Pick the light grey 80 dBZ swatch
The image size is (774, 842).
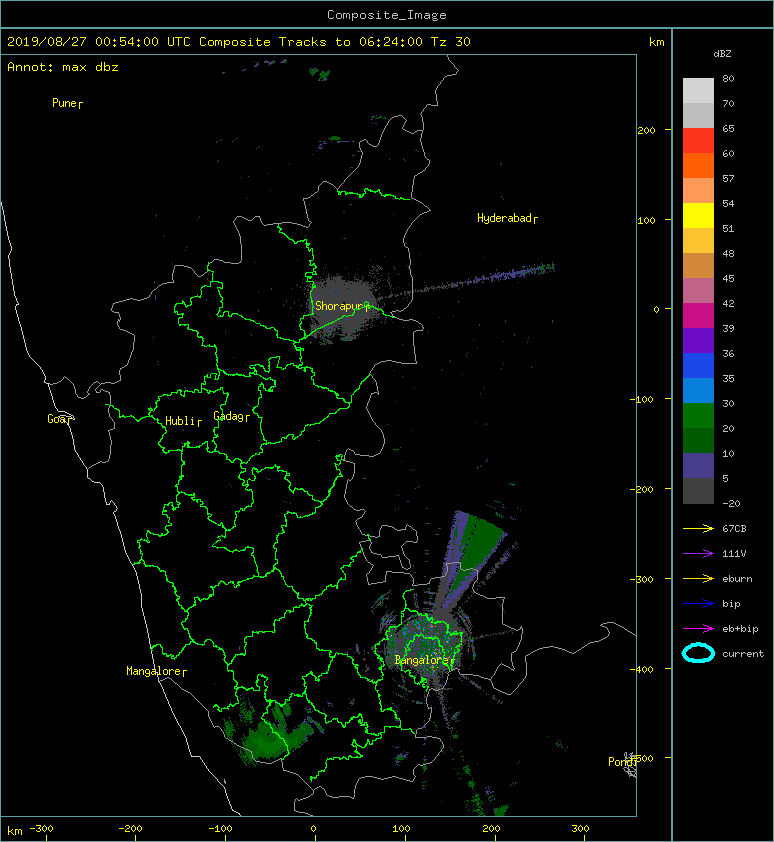[x=698, y=90]
